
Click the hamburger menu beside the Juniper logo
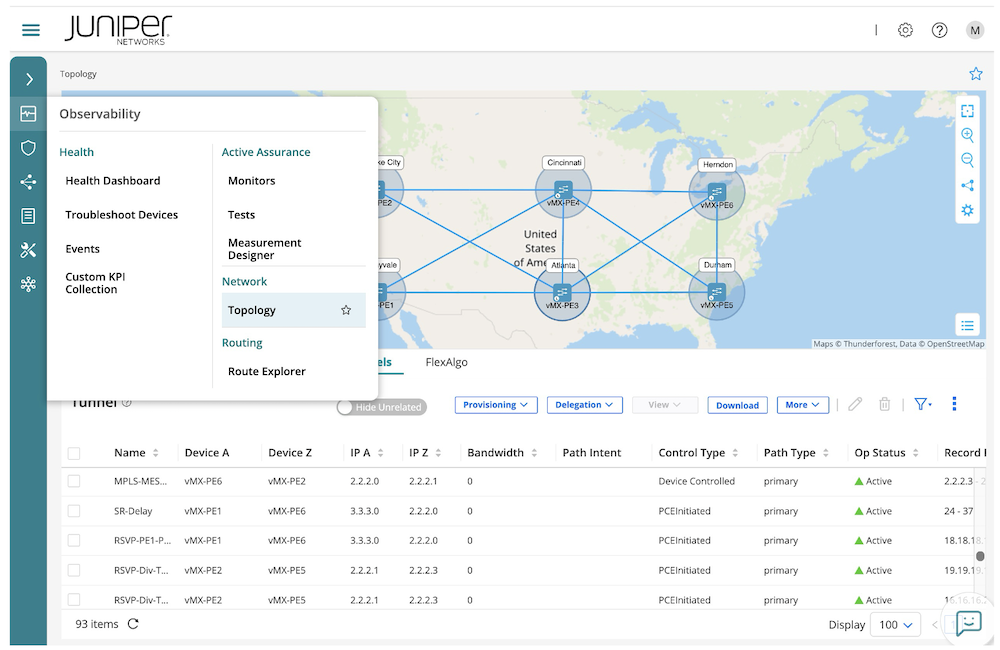30,30
